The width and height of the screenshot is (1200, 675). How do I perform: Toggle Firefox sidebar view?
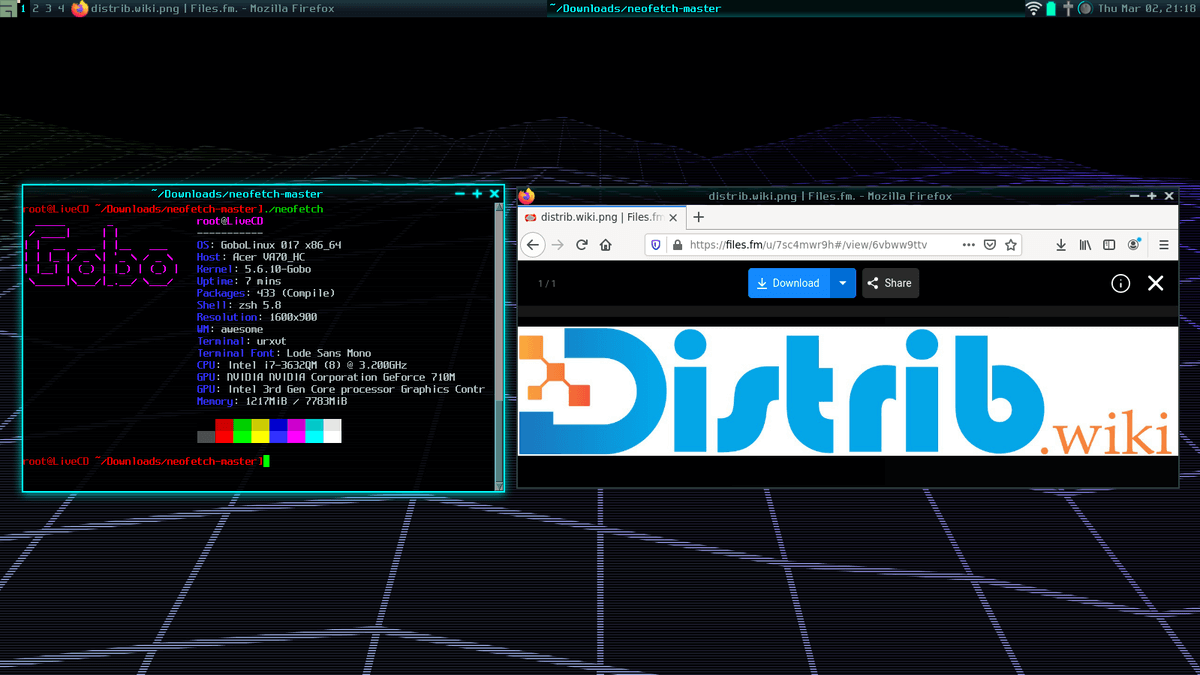(1109, 244)
